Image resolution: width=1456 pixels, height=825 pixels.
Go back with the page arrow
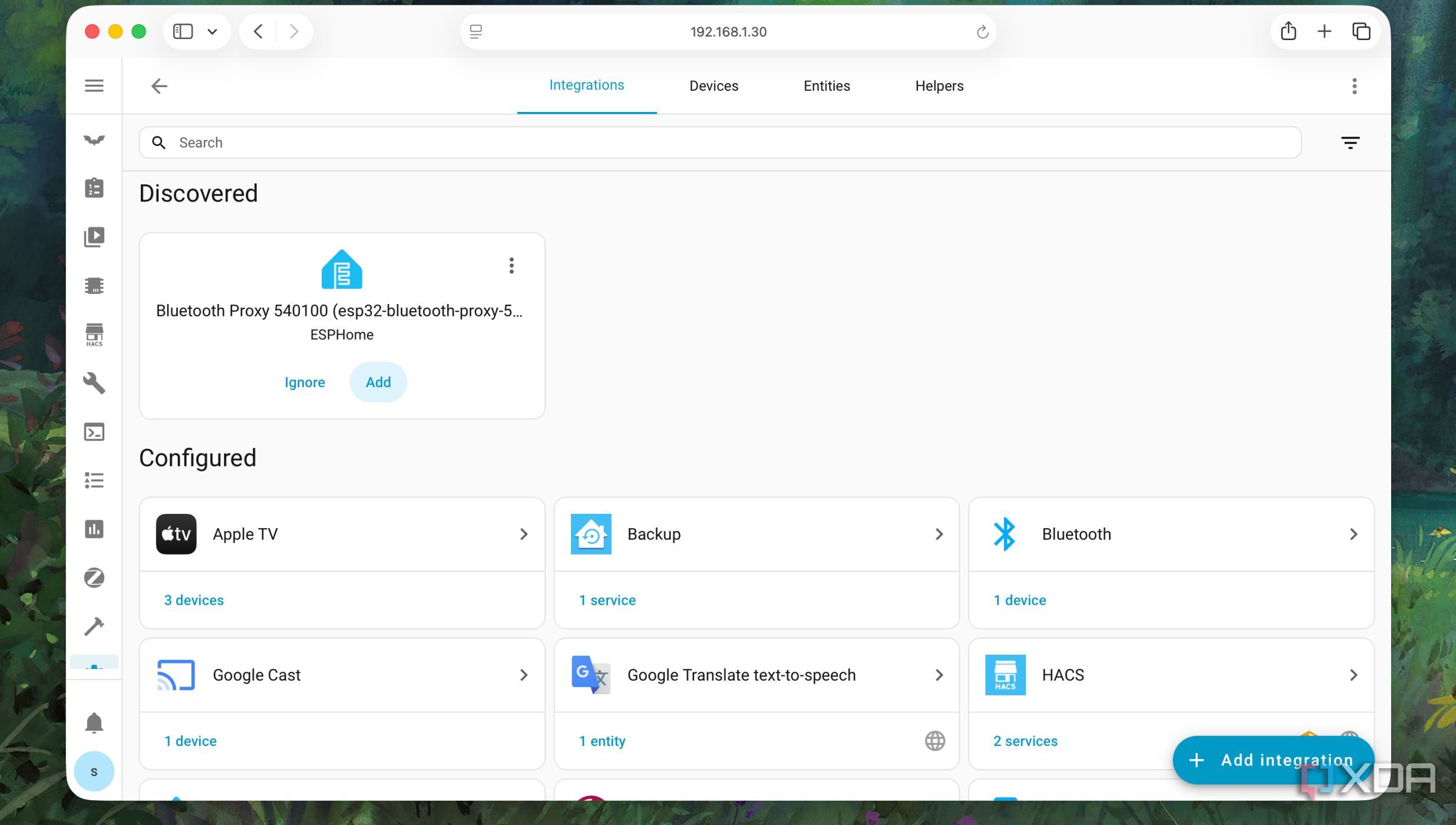coord(159,86)
